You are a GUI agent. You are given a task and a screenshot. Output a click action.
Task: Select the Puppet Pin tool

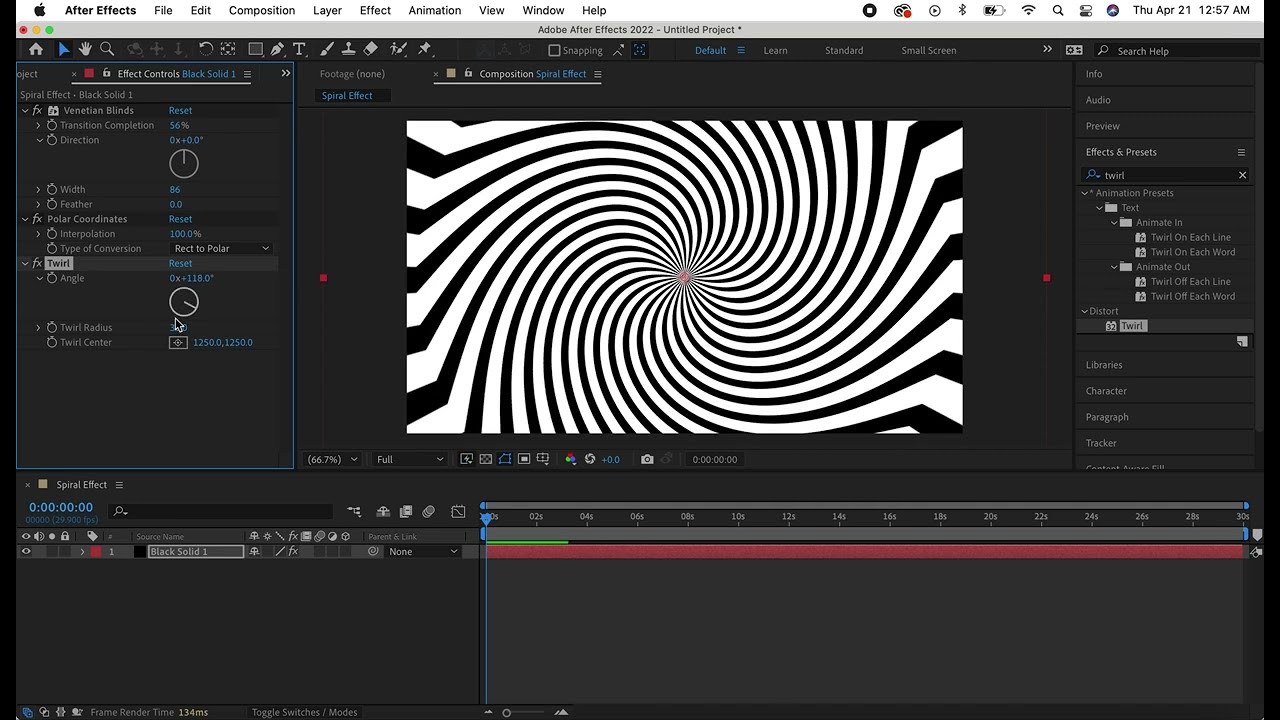pos(424,49)
